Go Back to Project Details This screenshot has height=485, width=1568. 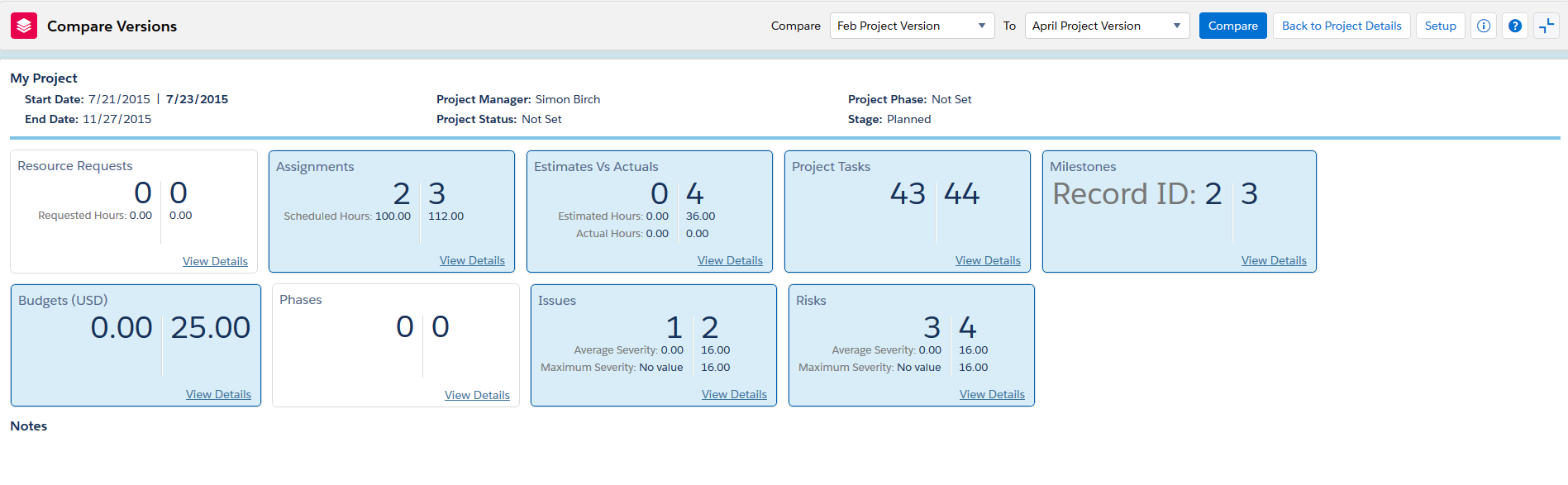[1341, 26]
